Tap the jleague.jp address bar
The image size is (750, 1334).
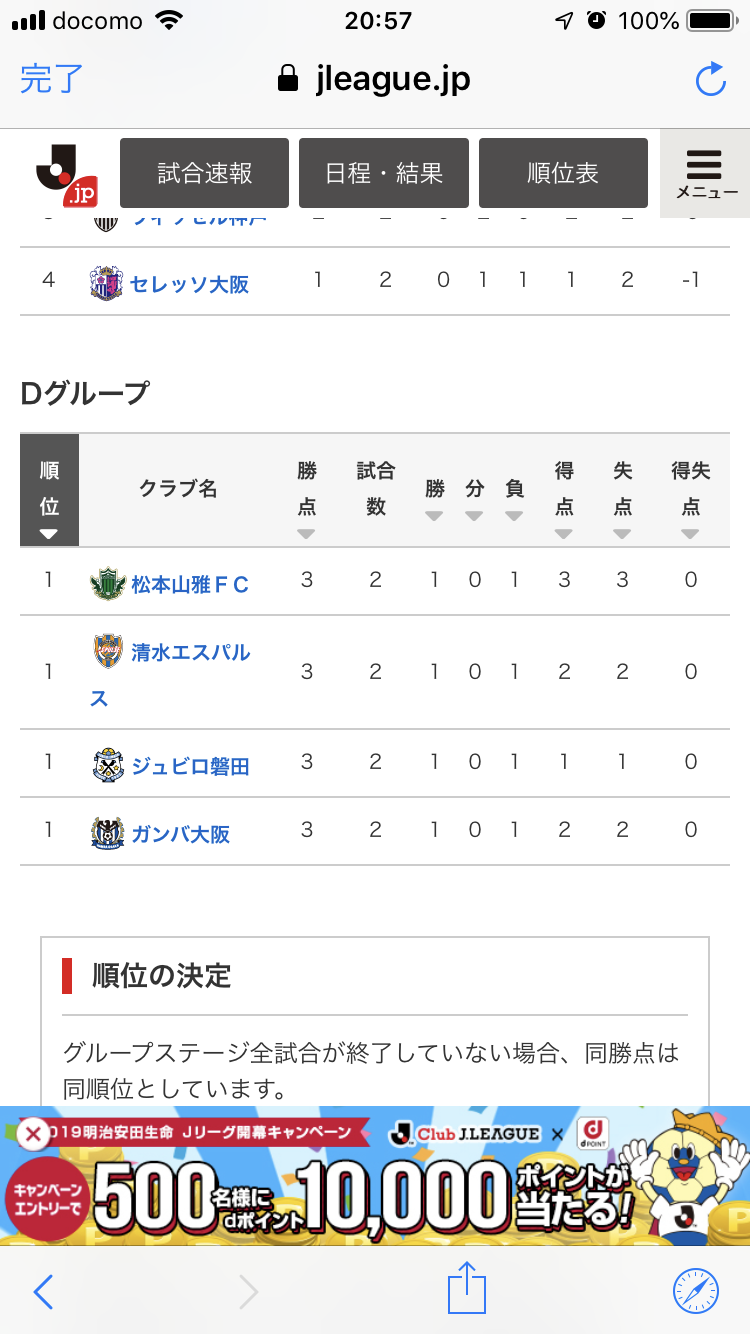tap(375, 80)
